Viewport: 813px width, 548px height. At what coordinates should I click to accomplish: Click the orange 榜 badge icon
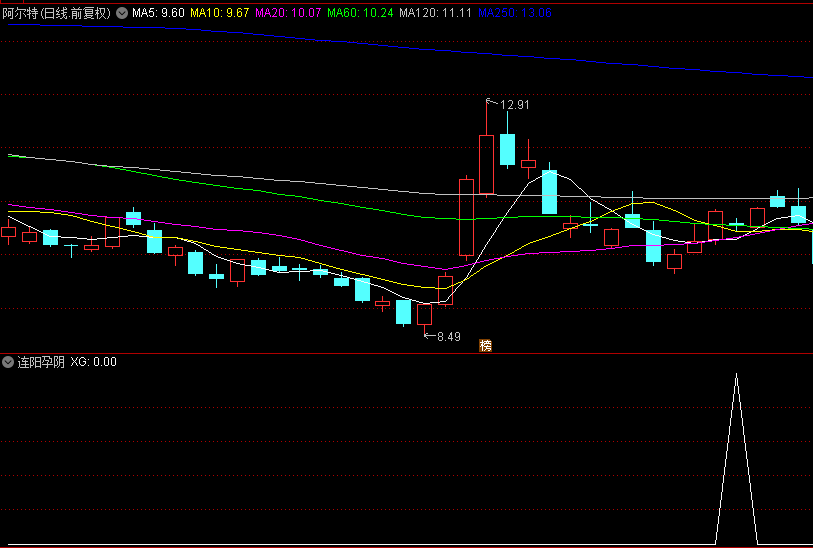pos(485,346)
